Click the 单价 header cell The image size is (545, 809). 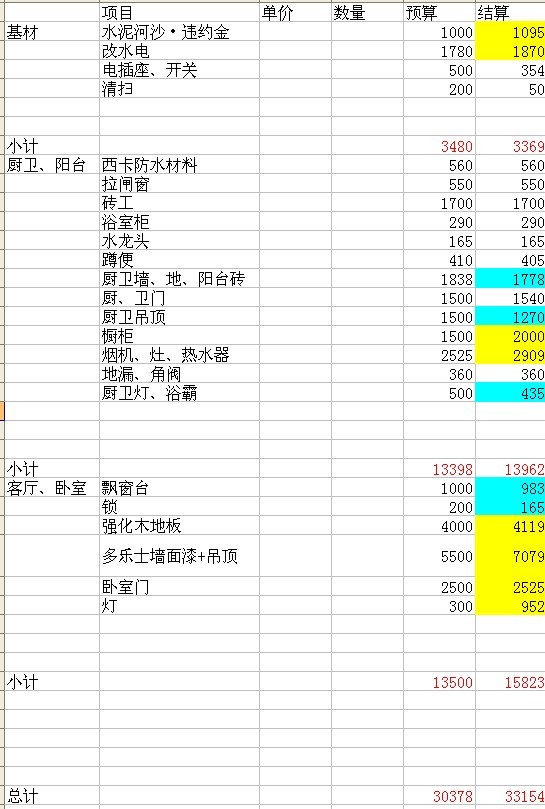point(295,12)
